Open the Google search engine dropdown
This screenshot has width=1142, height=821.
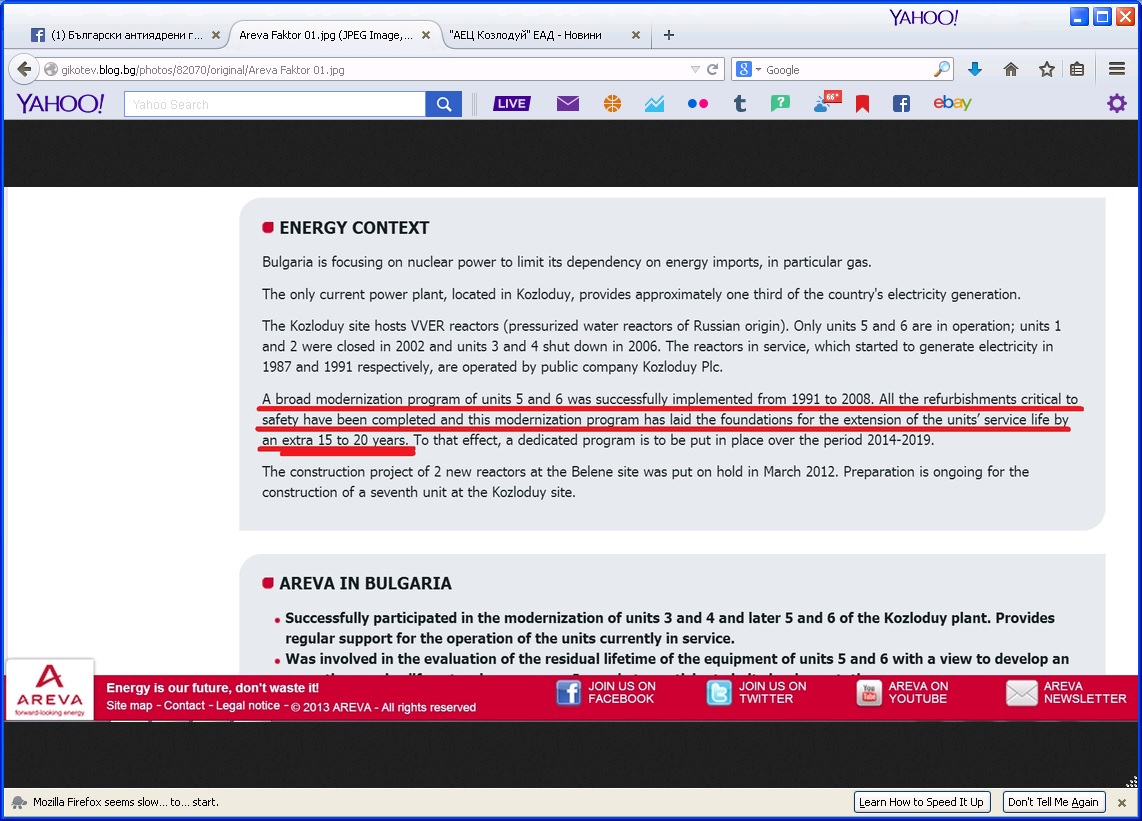pos(748,70)
